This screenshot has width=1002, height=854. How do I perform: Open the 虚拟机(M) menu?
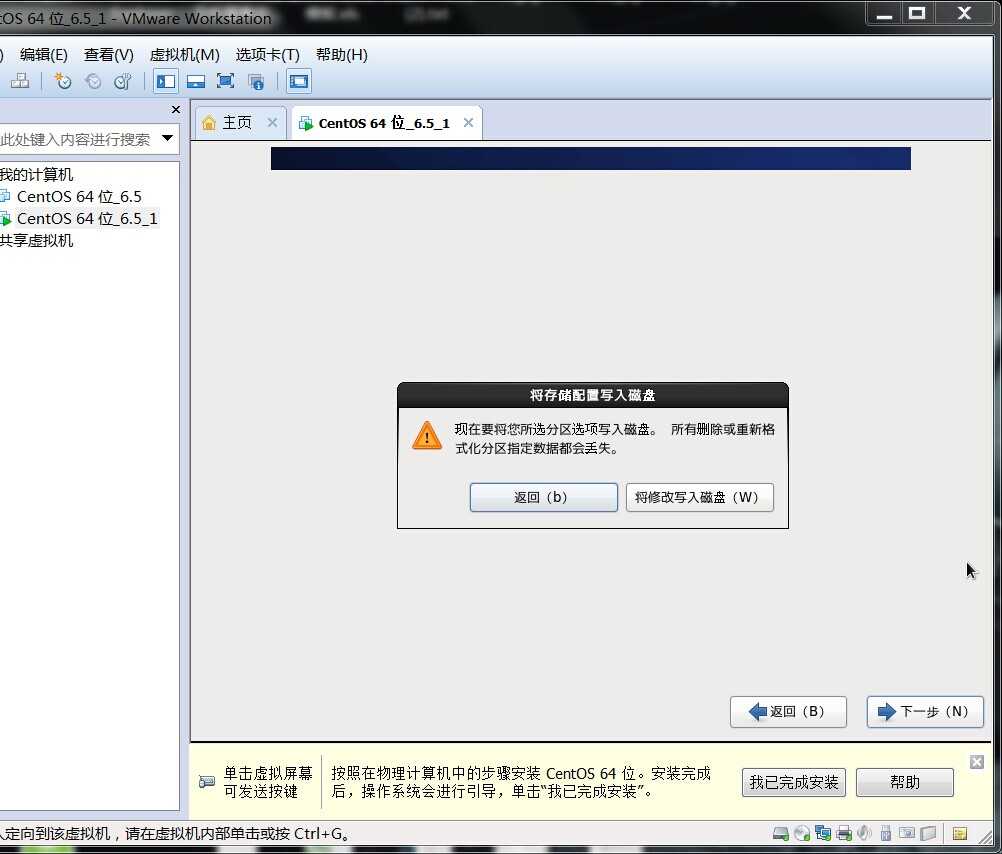(185, 55)
